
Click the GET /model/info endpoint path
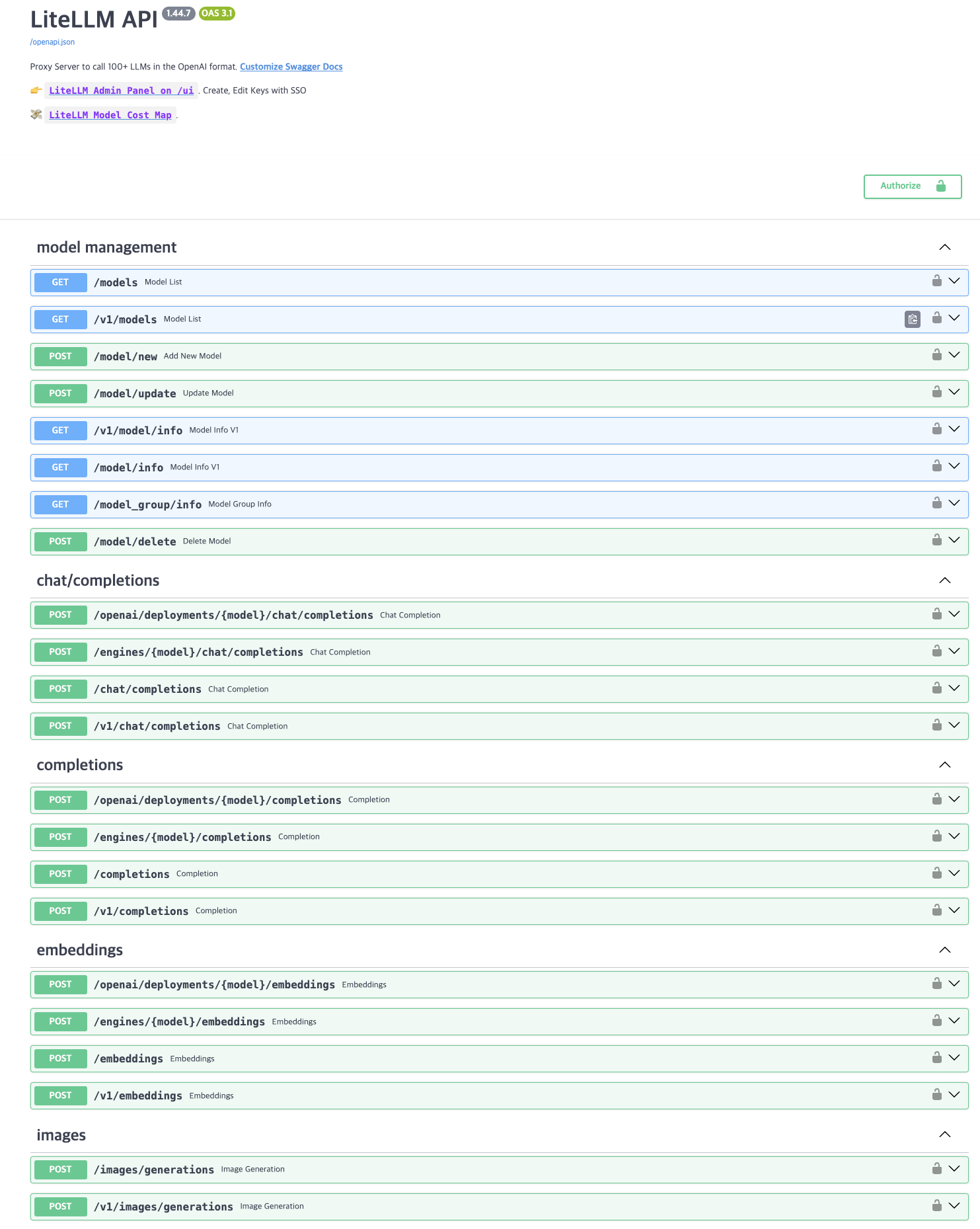tap(128, 467)
